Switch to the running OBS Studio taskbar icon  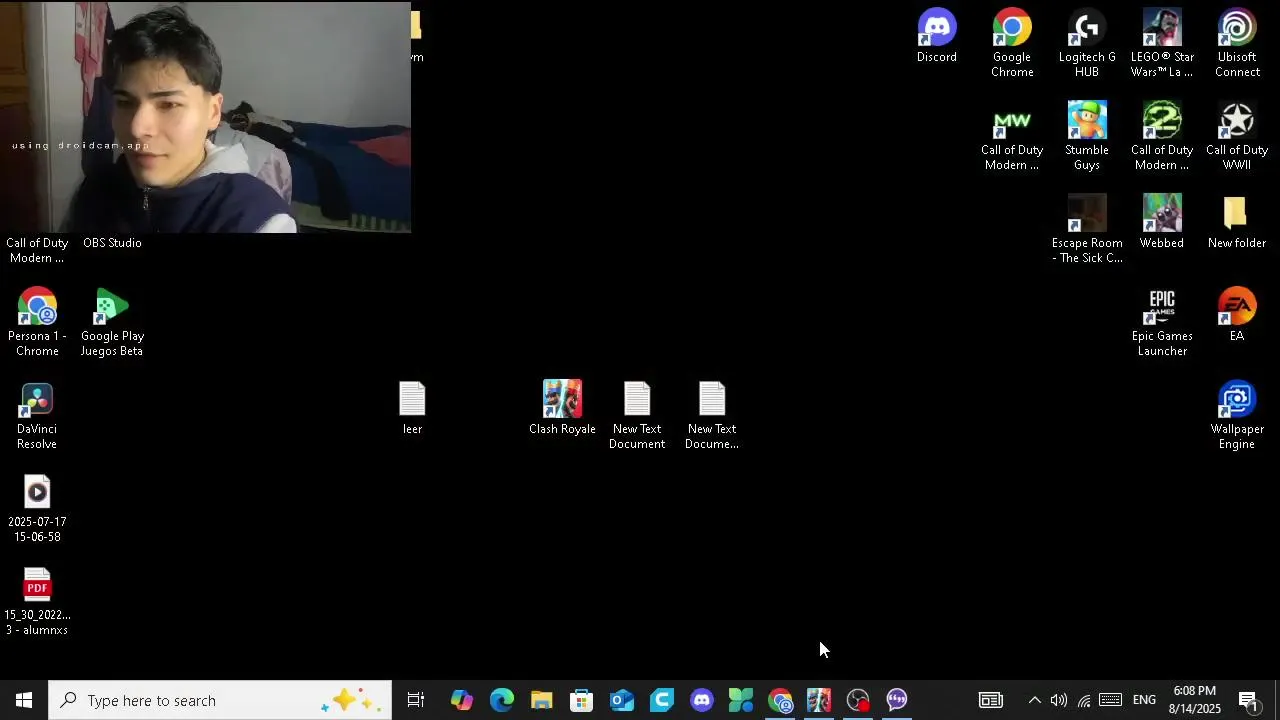click(858, 700)
